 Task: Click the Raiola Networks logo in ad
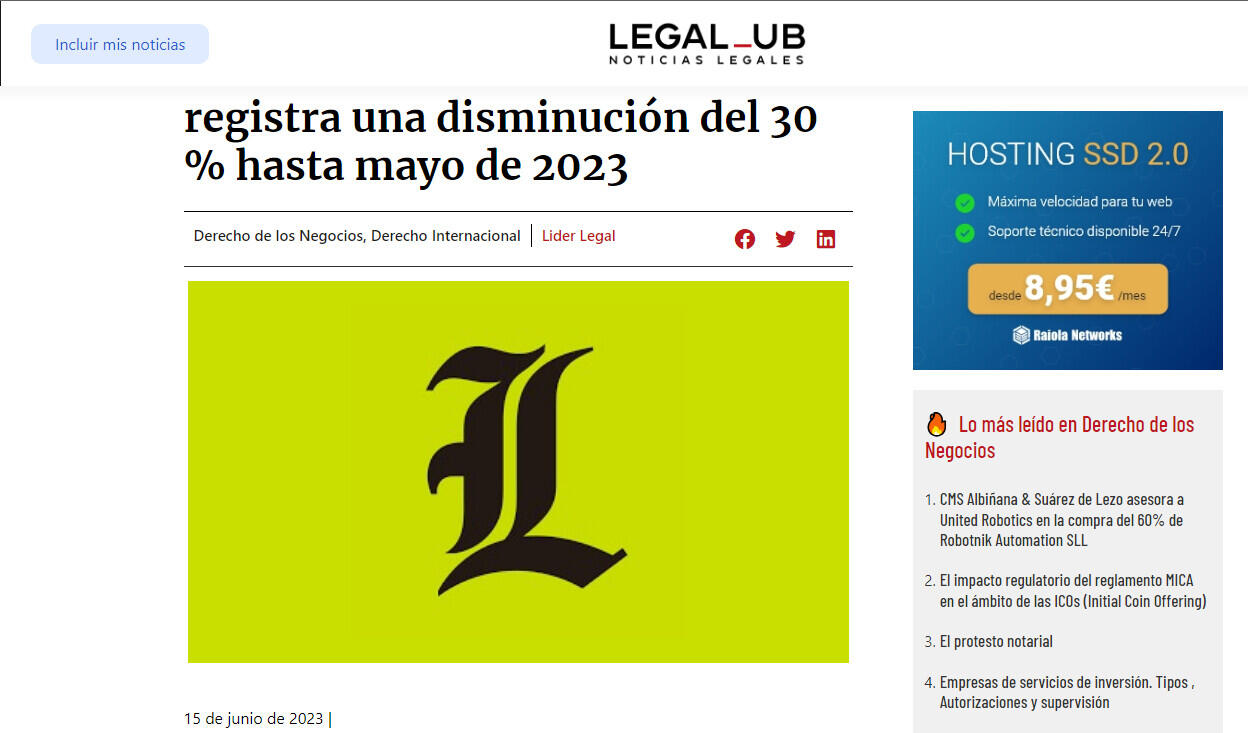point(1067,335)
